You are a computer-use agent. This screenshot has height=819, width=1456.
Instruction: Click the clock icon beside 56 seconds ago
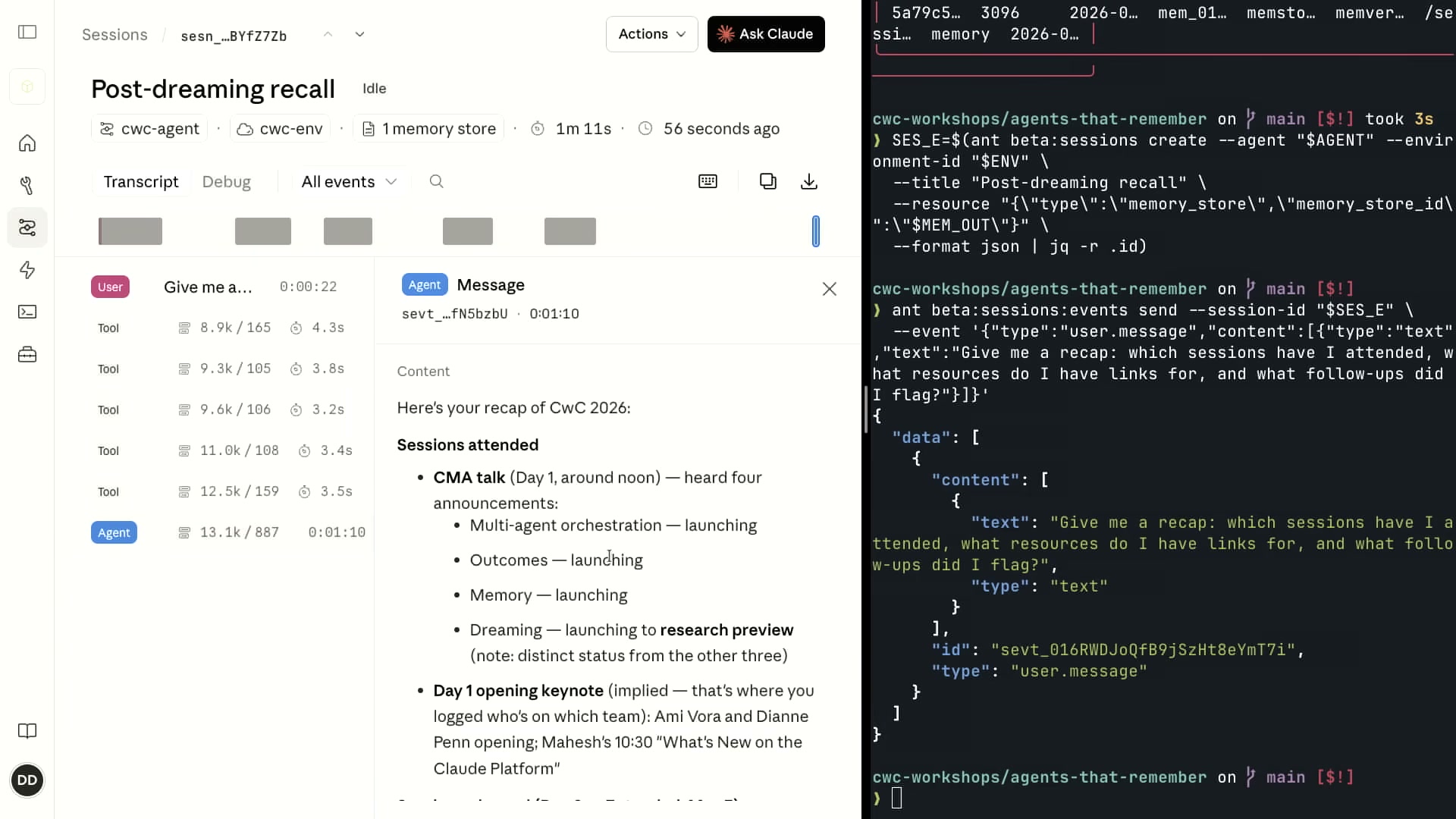pyautogui.click(x=645, y=129)
